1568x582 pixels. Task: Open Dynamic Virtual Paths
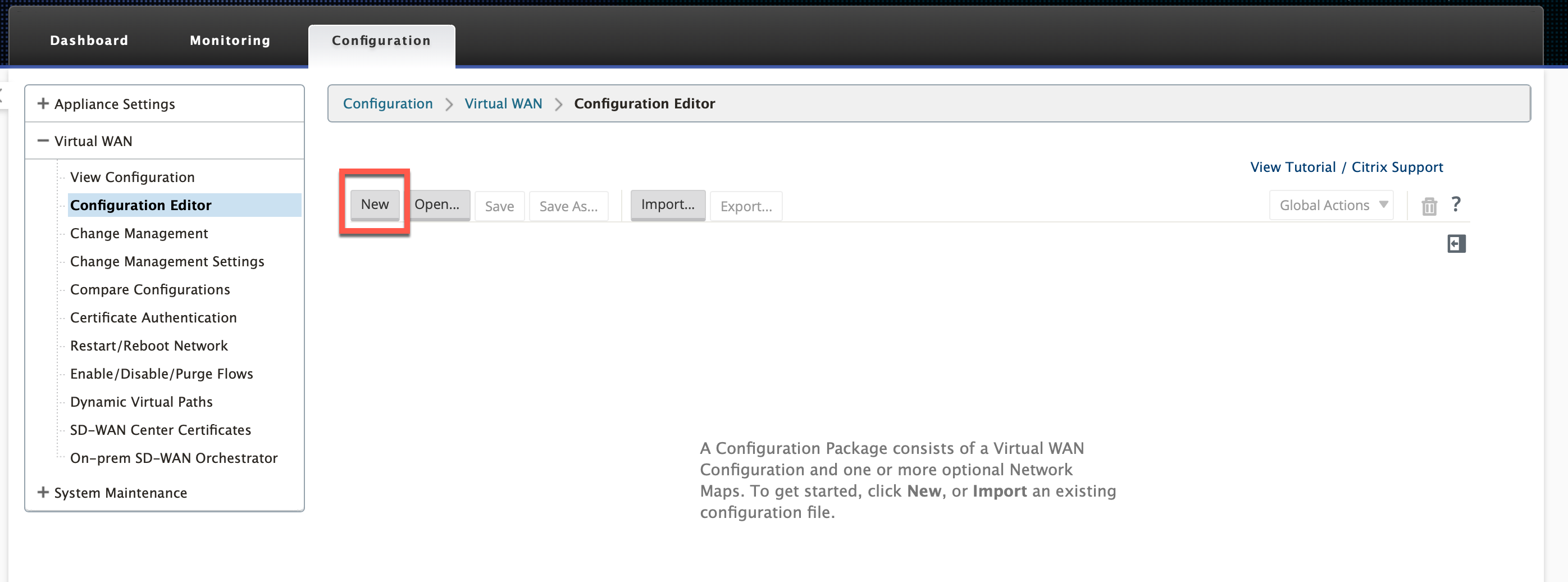tap(141, 402)
